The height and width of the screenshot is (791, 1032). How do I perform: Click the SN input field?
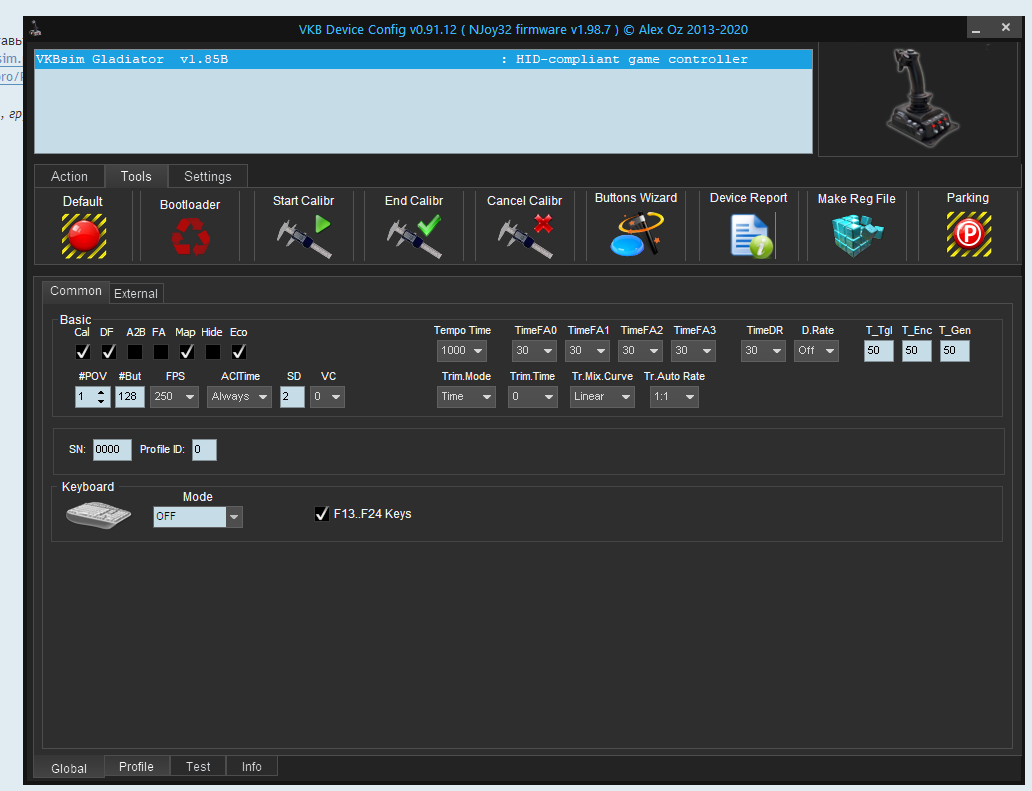click(x=112, y=449)
